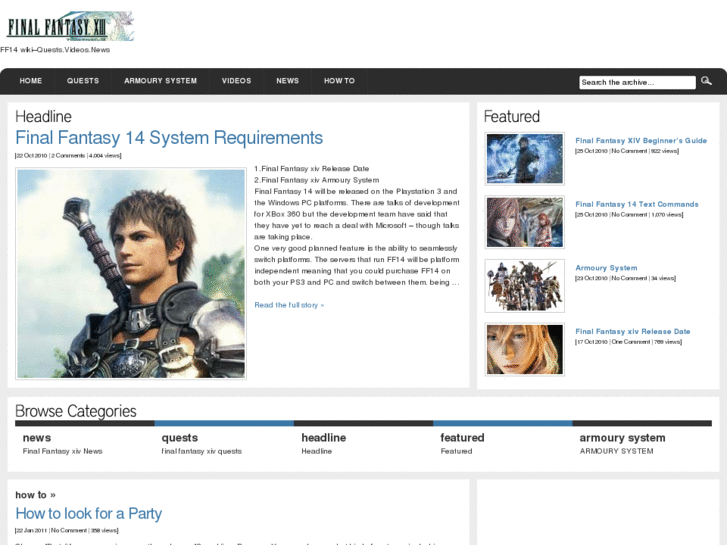Click the Beginner's Guide thumbnail image

click(x=524, y=159)
